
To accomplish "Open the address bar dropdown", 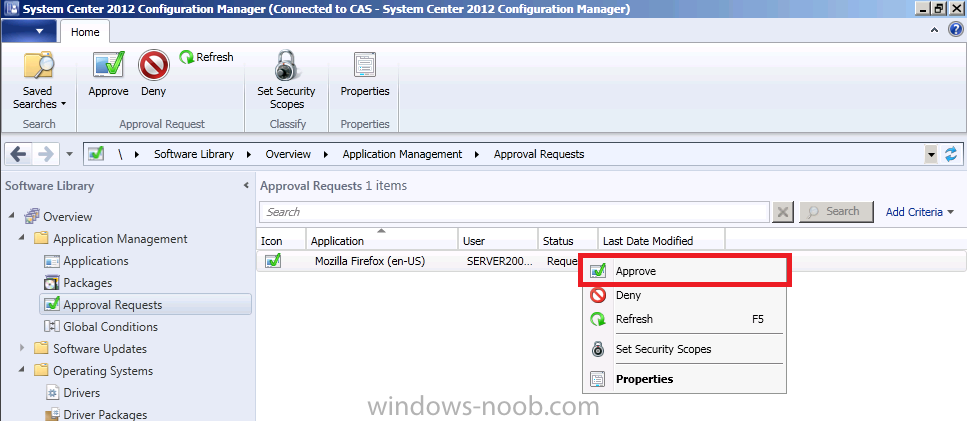I will (931, 155).
